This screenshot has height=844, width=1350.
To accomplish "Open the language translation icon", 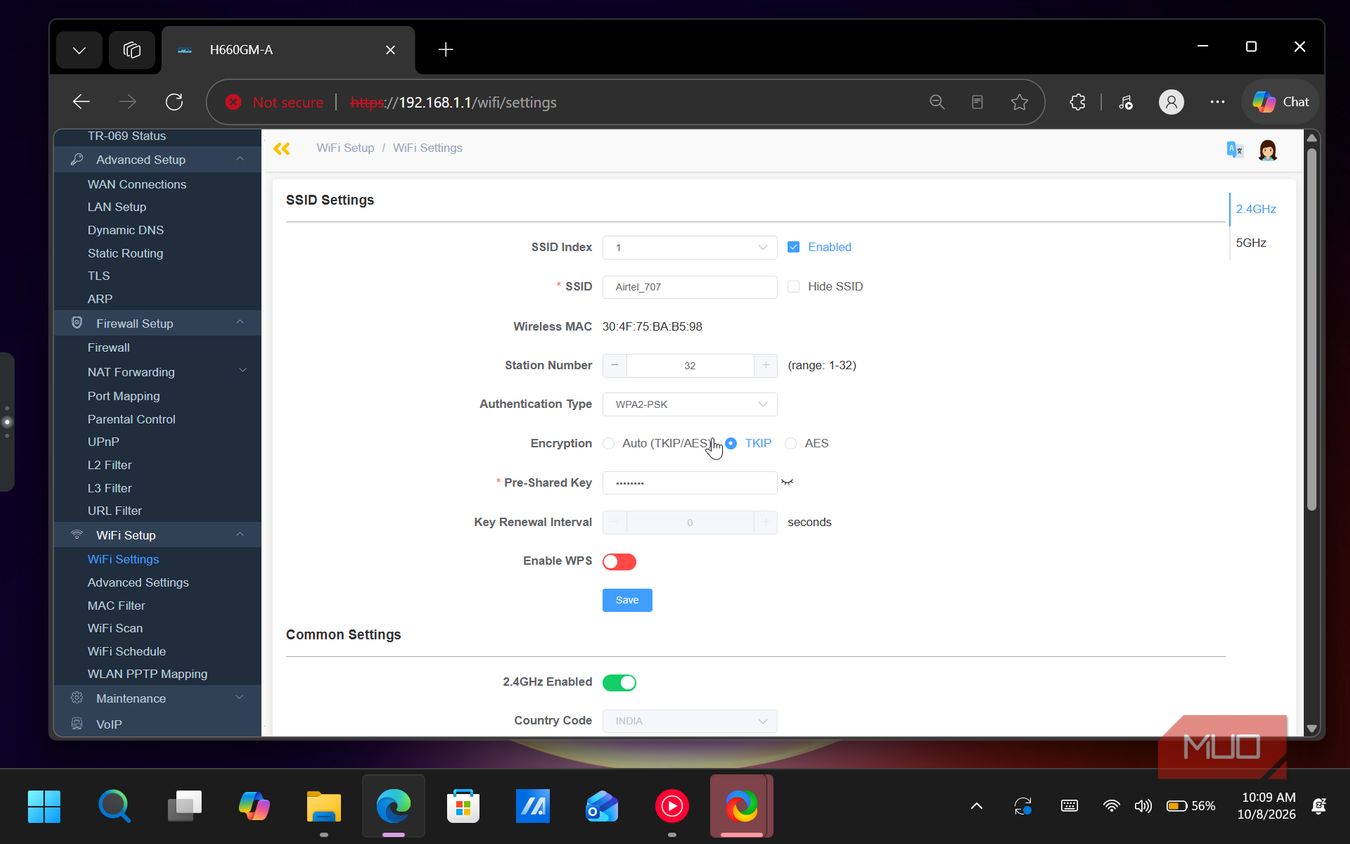I will [1235, 149].
